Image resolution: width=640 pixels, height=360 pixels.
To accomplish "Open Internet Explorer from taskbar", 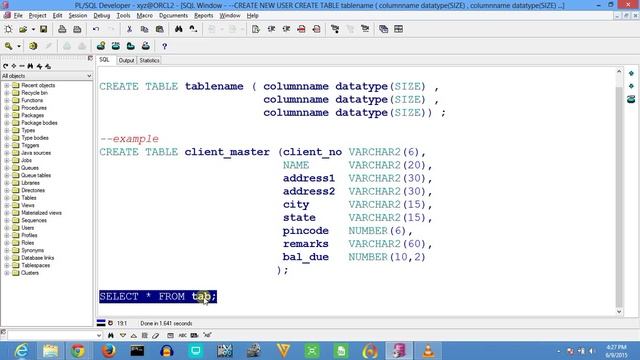I will coord(21,351).
